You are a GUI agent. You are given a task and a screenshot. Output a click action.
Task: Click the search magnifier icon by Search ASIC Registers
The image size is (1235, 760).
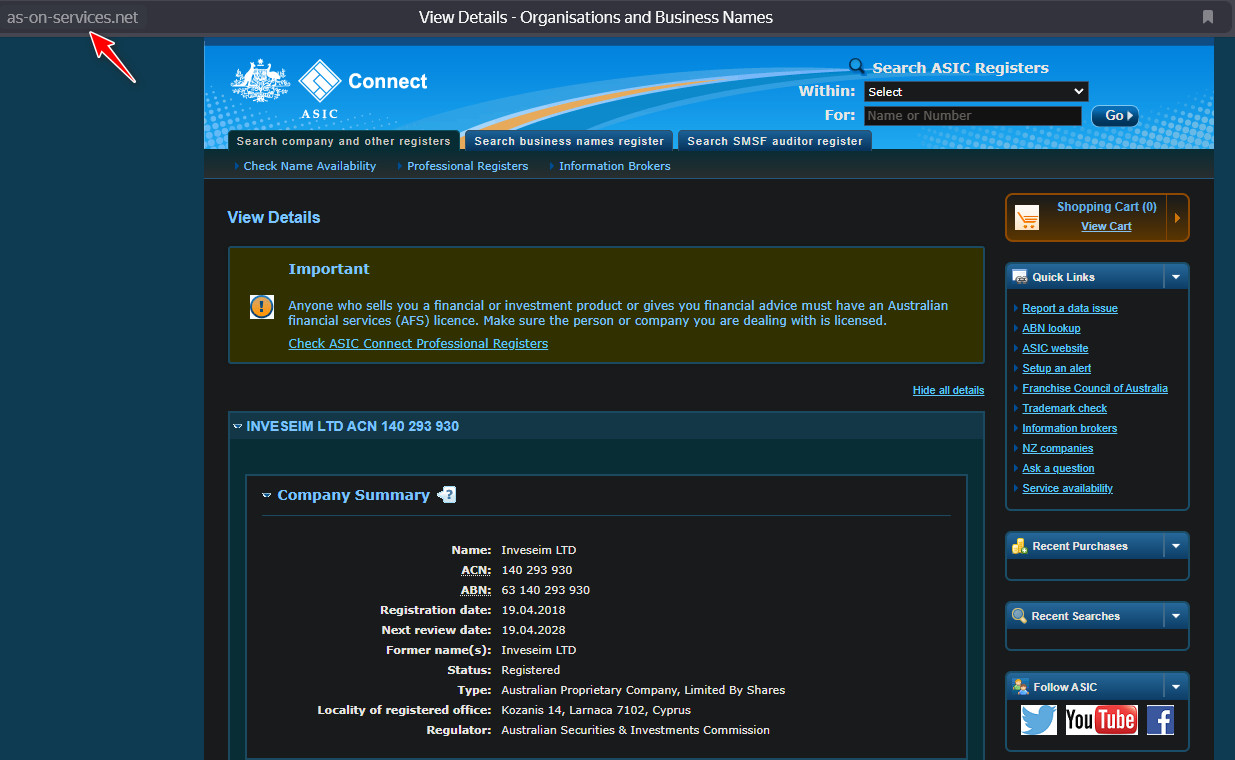pyautogui.click(x=857, y=67)
